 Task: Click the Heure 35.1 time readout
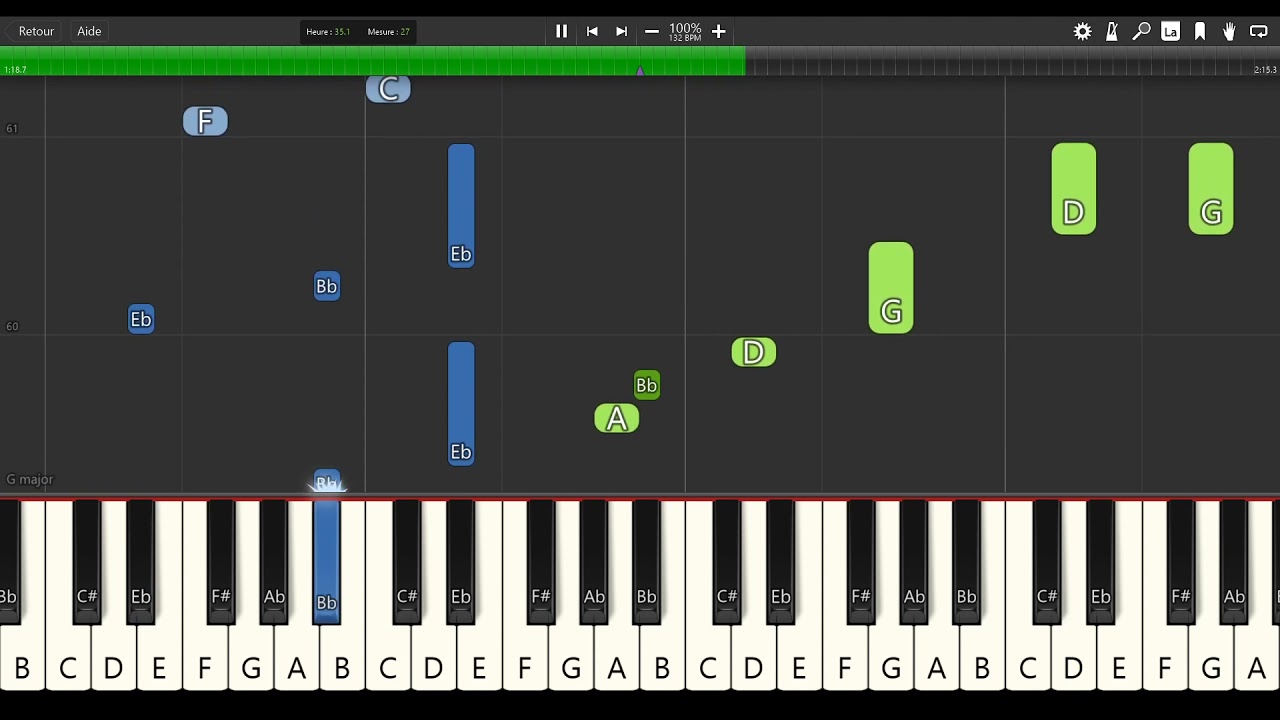328,32
